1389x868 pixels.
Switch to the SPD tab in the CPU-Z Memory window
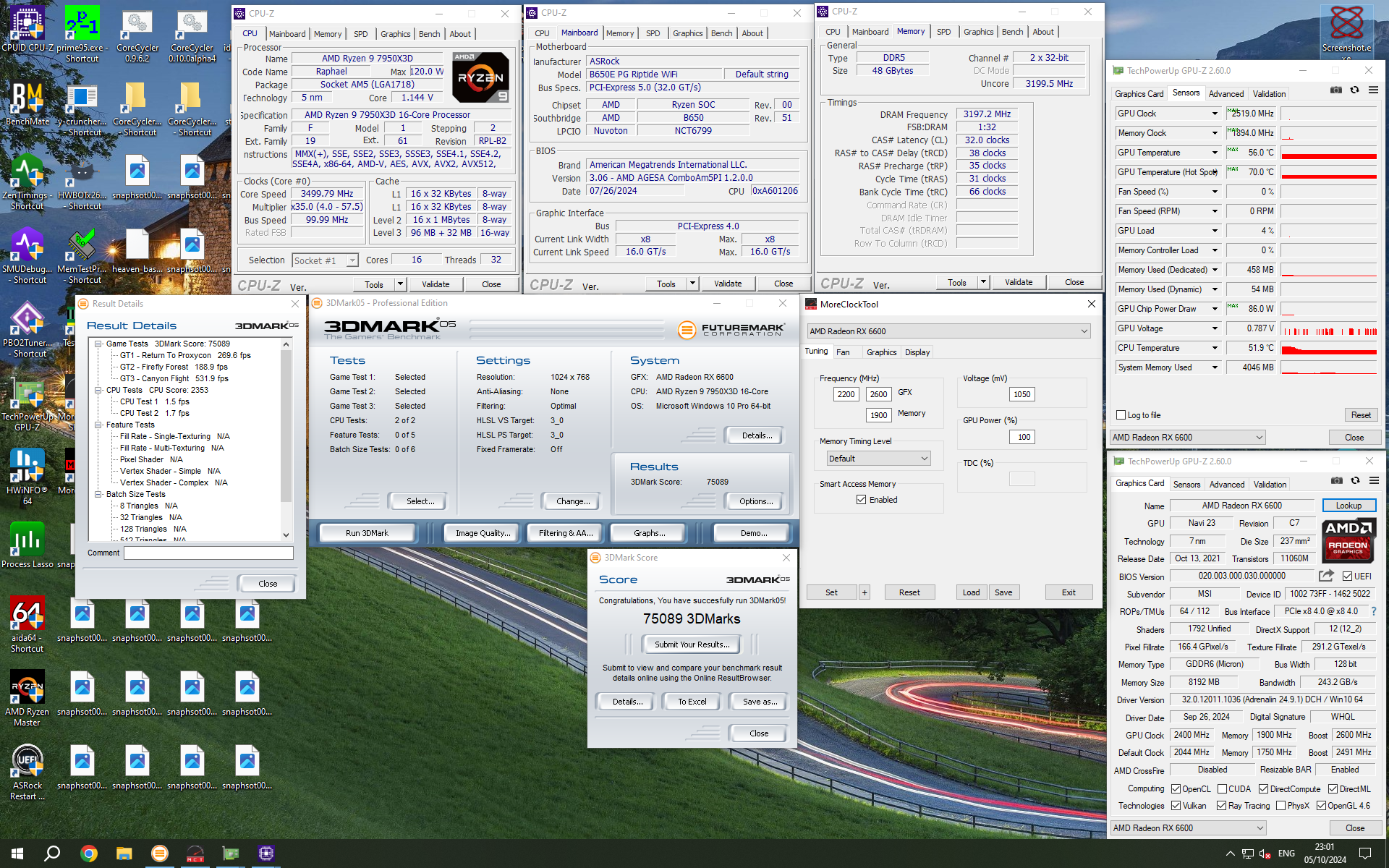(943, 32)
